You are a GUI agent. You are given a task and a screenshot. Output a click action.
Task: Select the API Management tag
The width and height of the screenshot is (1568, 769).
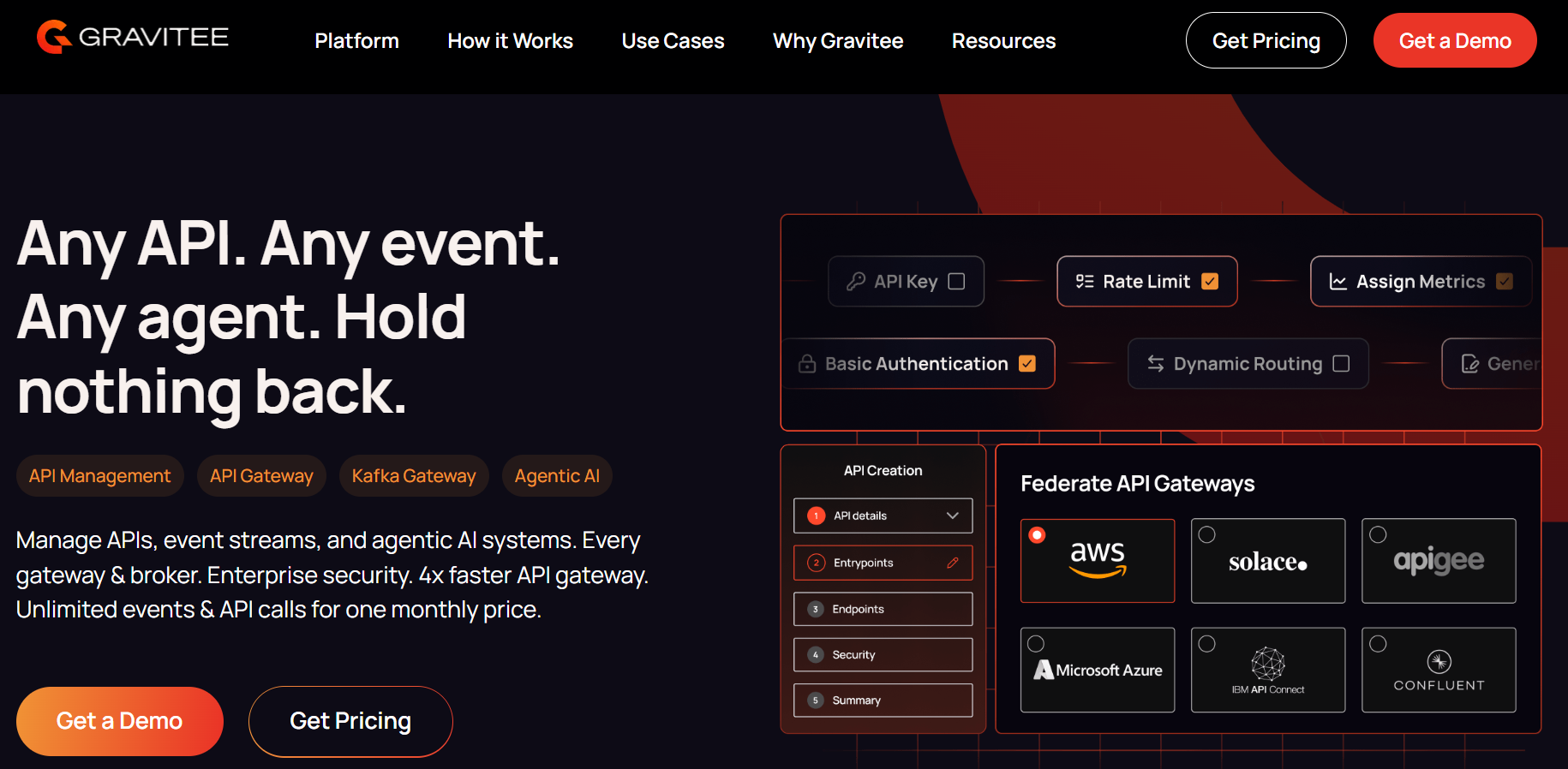coord(99,476)
